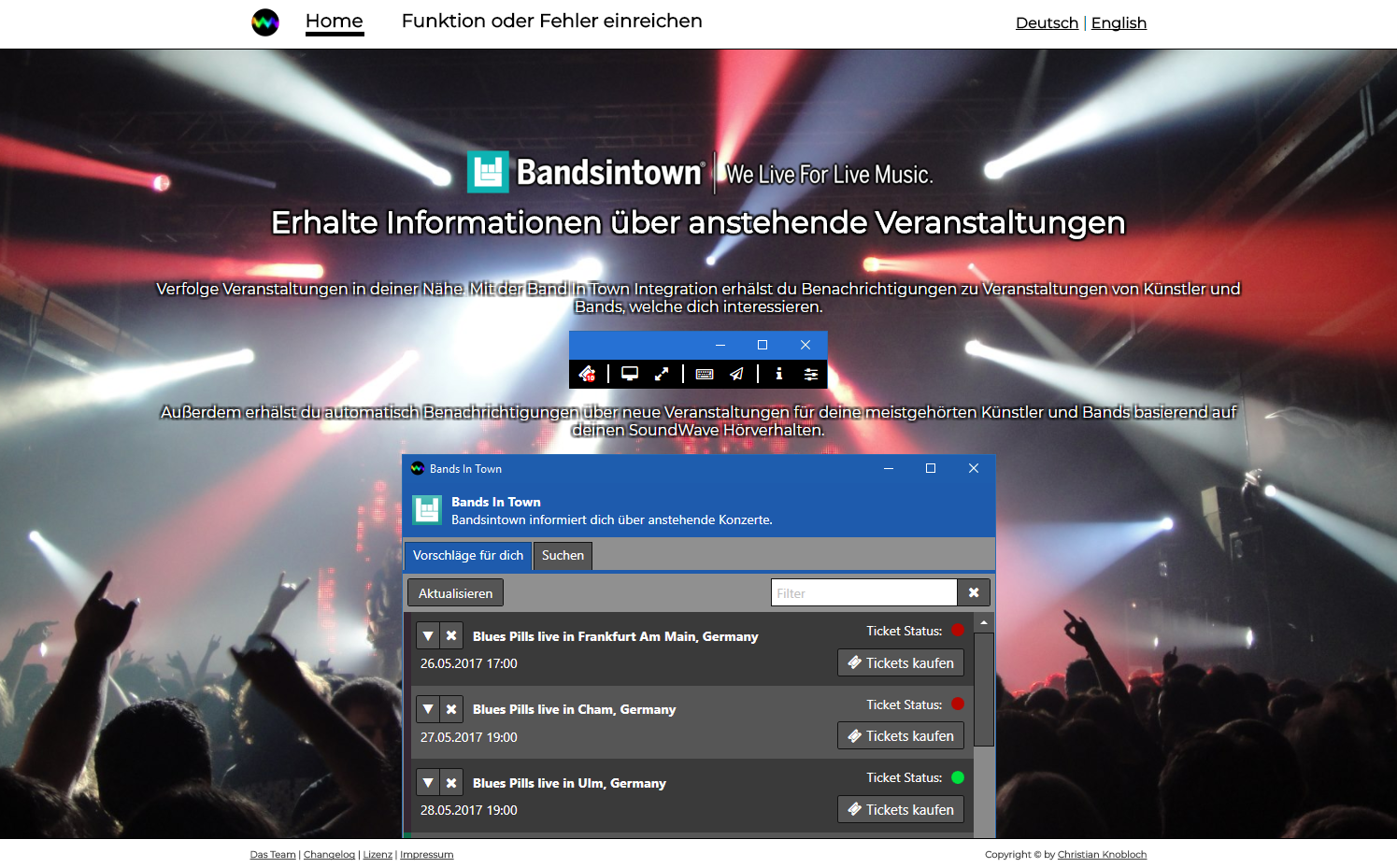1397x868 pixels.
Task: Dismiss the Frankfurt Am Main event
Action: 451,635
